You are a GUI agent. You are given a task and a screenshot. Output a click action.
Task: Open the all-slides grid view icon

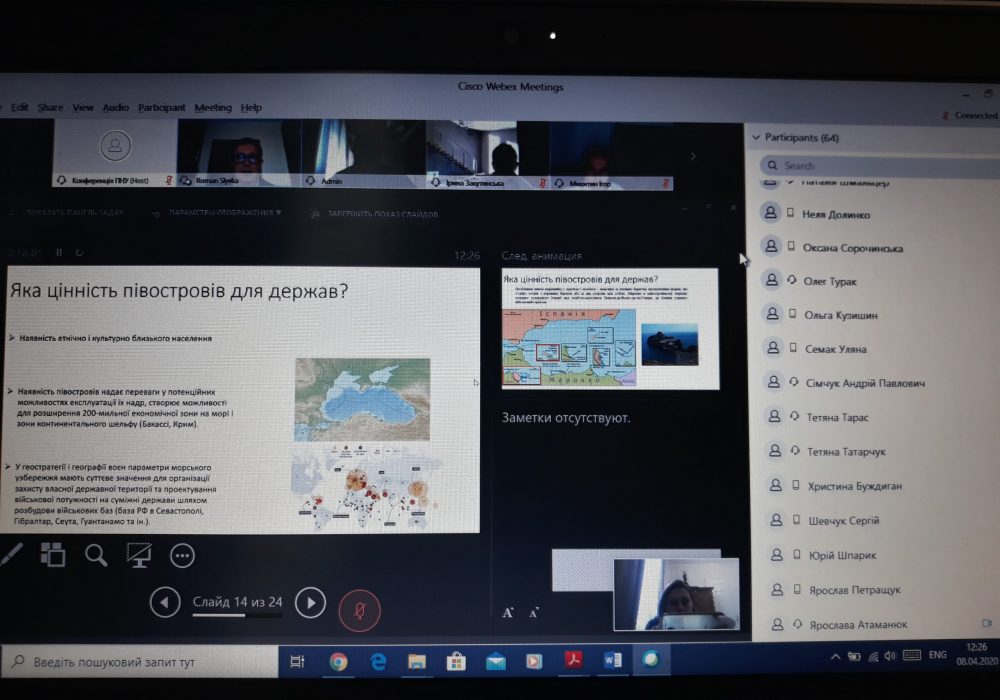pos(52,555)
